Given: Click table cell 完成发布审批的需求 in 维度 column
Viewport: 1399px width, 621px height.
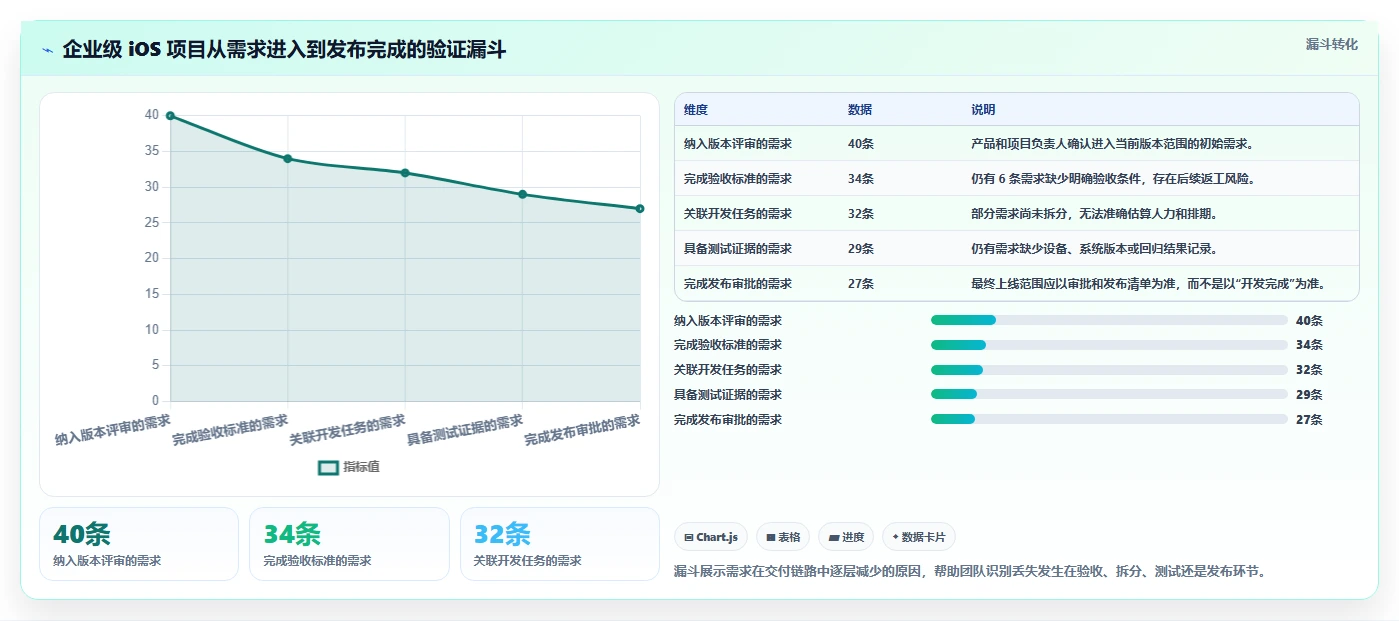Looking at the screenshot, I should (738, 284).
